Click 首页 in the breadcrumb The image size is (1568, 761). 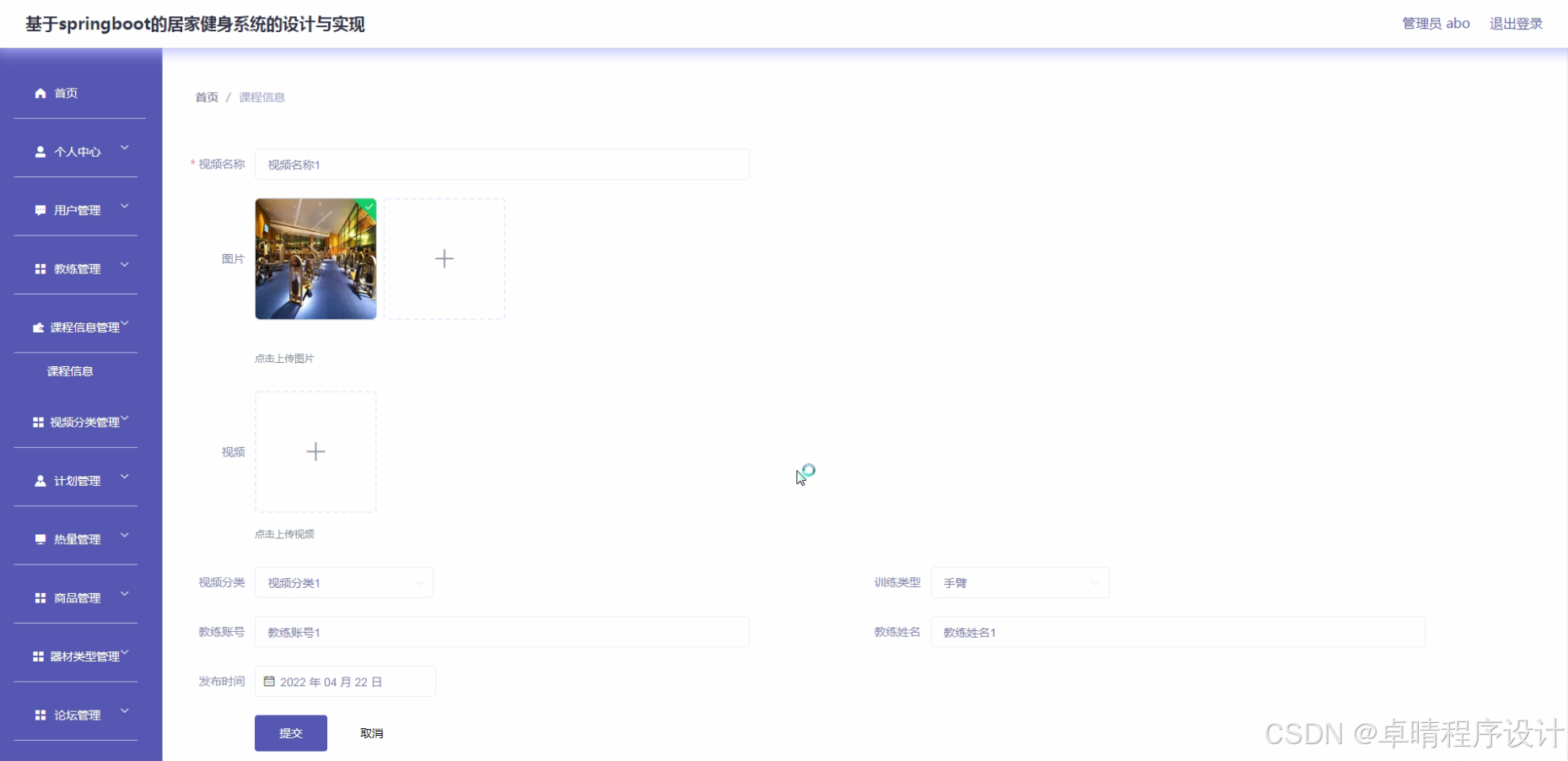[206, 97]
